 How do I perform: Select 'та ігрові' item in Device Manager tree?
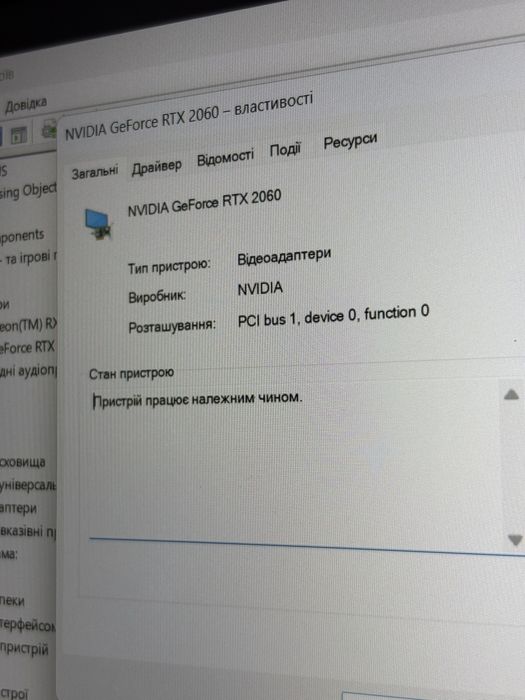28,258
